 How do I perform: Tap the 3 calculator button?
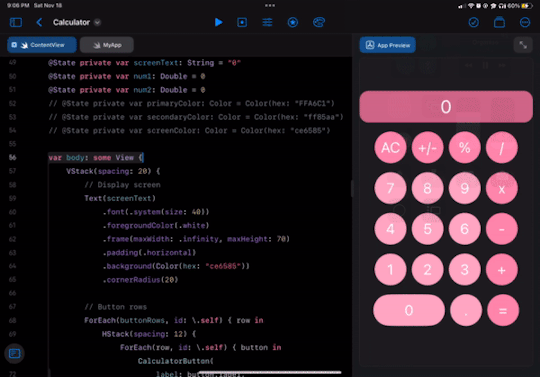point(465,270)
